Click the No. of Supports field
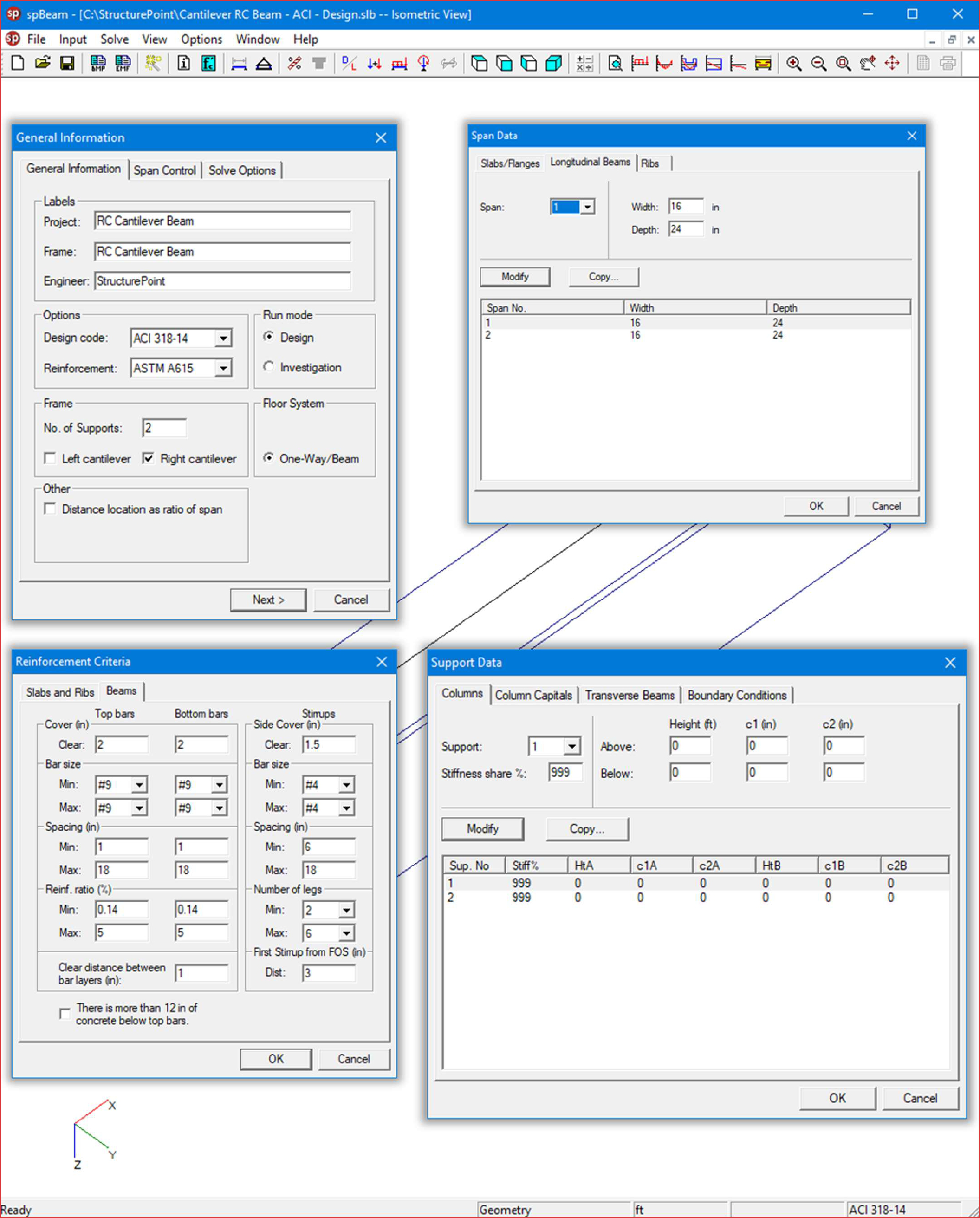 point(164,428)
